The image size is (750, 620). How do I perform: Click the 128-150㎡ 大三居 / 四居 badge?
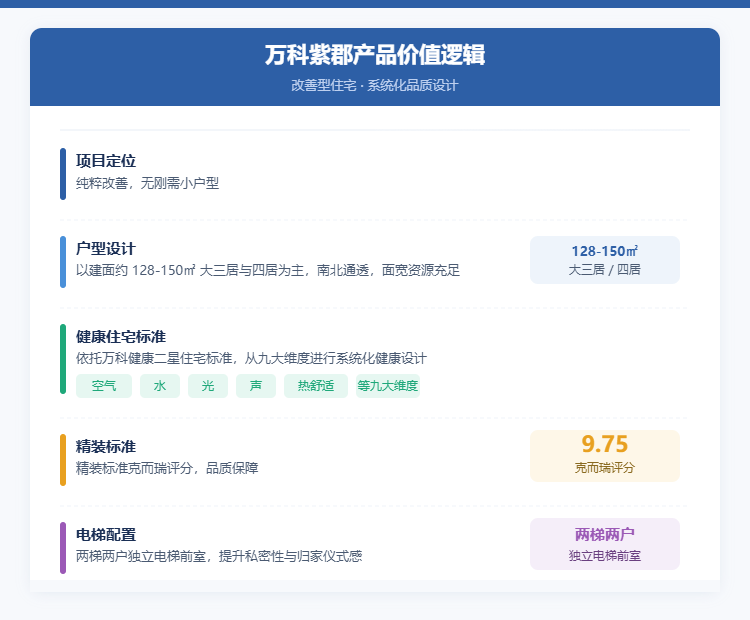(605, 260)
